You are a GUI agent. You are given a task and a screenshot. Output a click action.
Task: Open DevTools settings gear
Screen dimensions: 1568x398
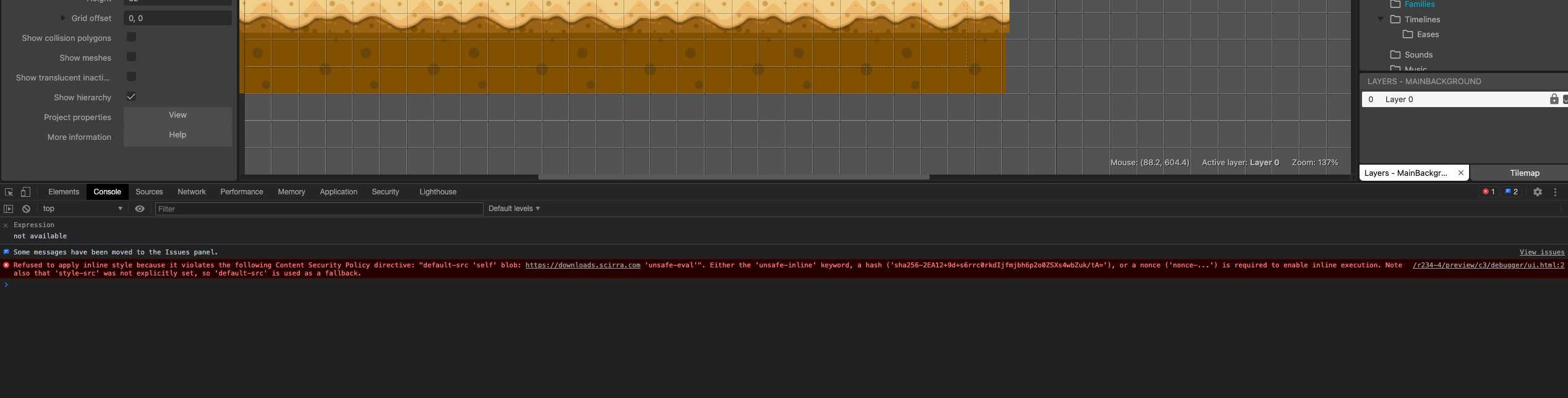pyautogui.click(x=1538, y=192)
